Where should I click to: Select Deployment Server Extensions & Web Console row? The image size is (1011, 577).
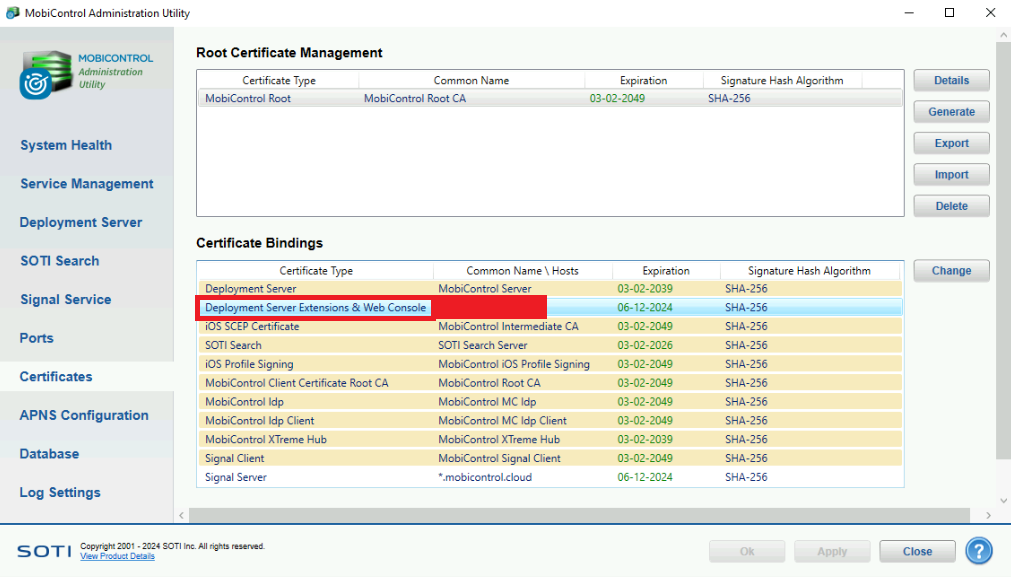tap(550, 308)
